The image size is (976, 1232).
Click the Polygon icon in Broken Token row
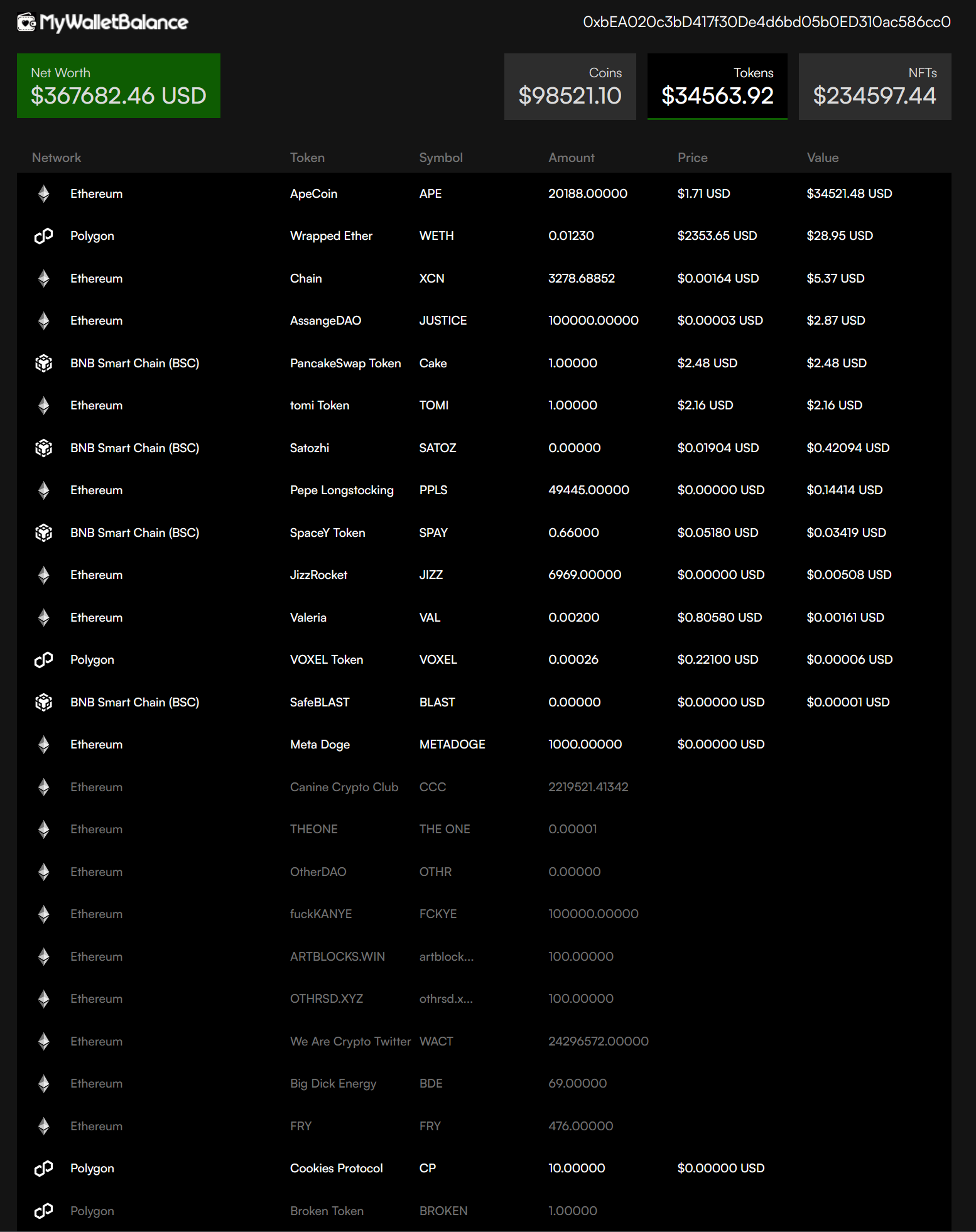44,1211
